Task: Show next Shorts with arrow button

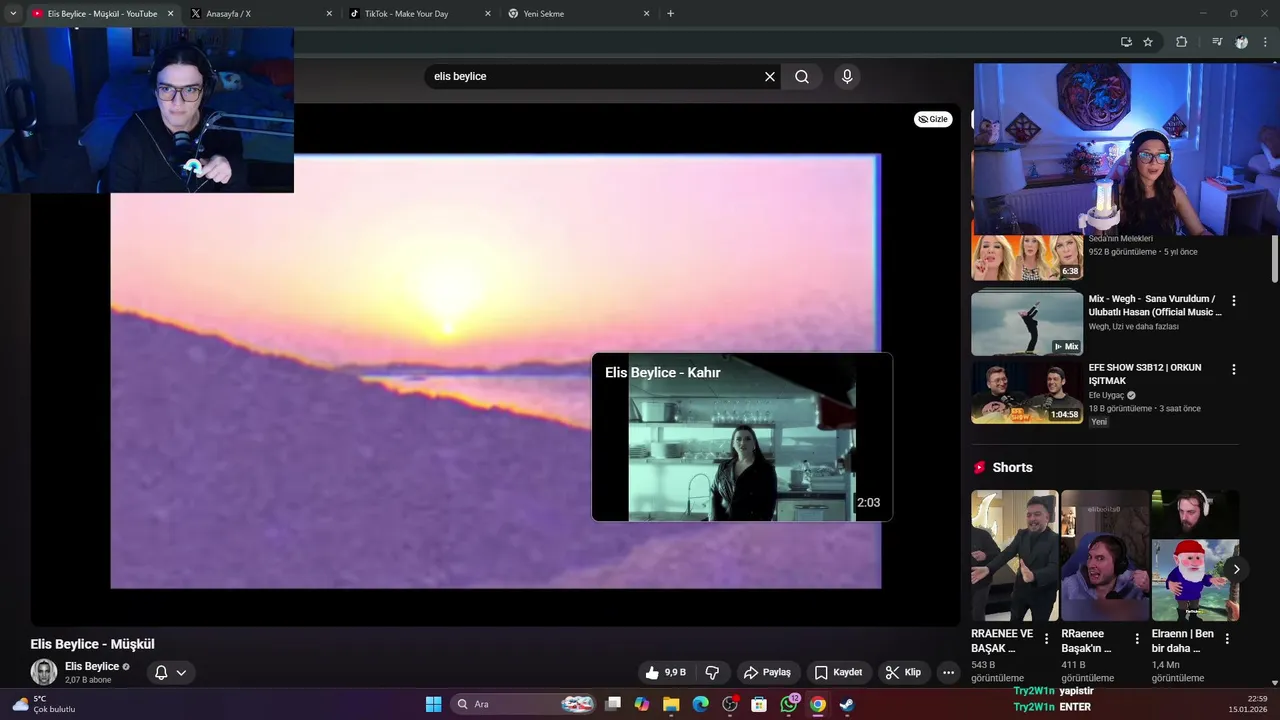Action: pyautogui.click(x=1236, y=569)
